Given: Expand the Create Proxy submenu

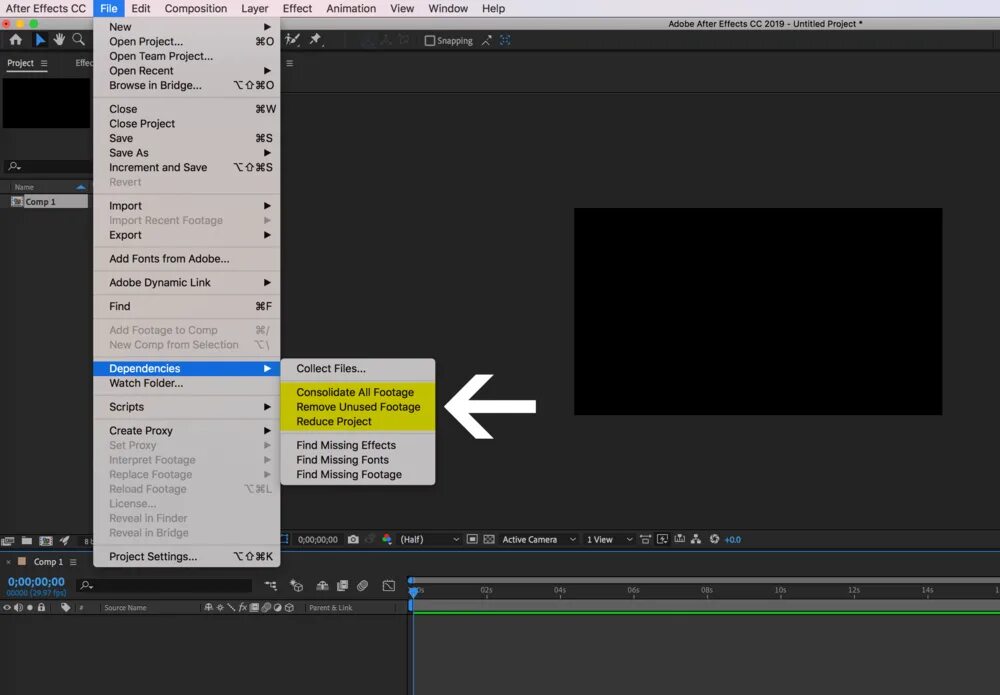Looking at the screenshot, I should pyautogui.click(x=187, y=431).
